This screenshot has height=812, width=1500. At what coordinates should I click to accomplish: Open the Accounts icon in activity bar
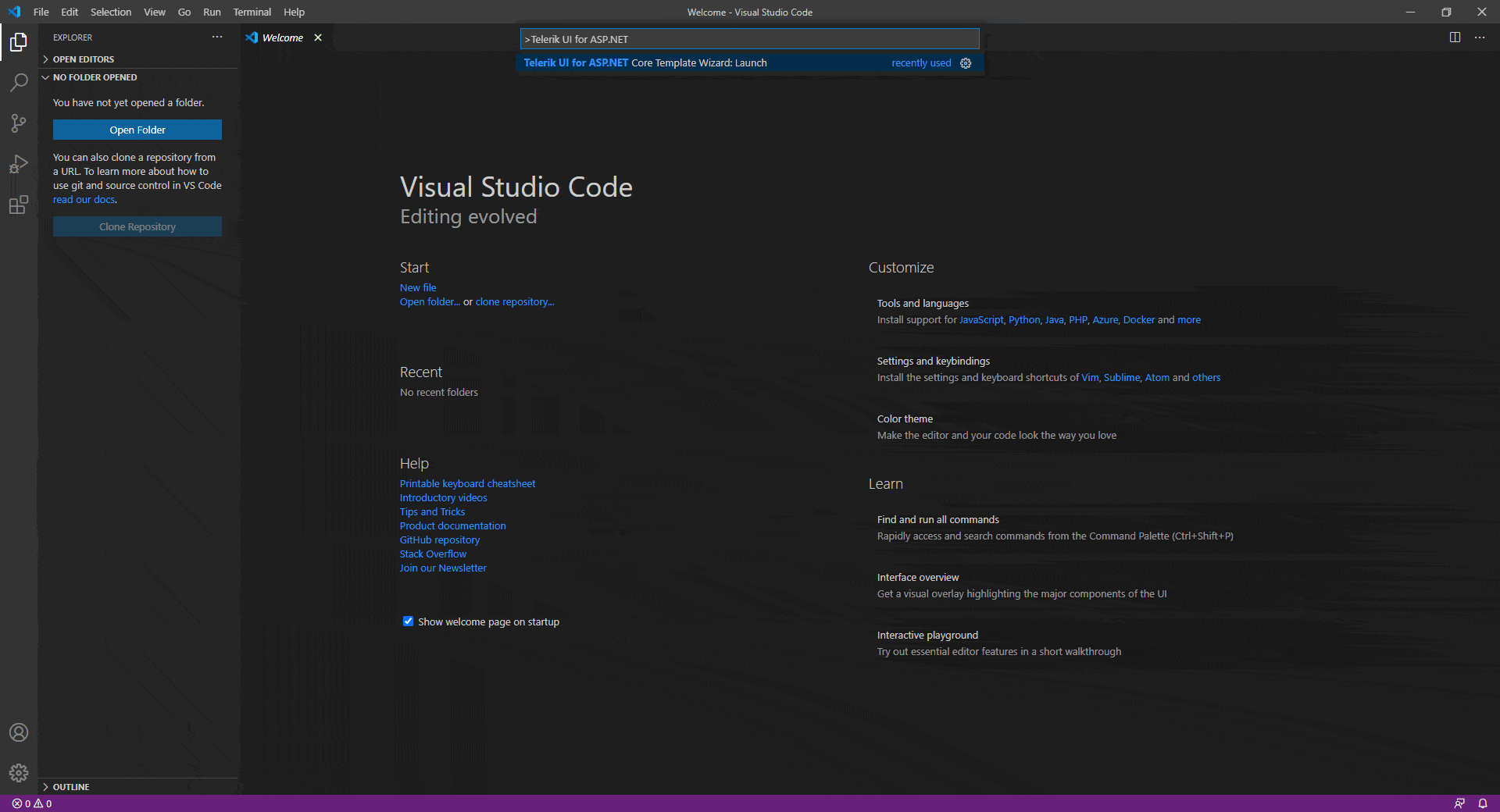point(19,732)
